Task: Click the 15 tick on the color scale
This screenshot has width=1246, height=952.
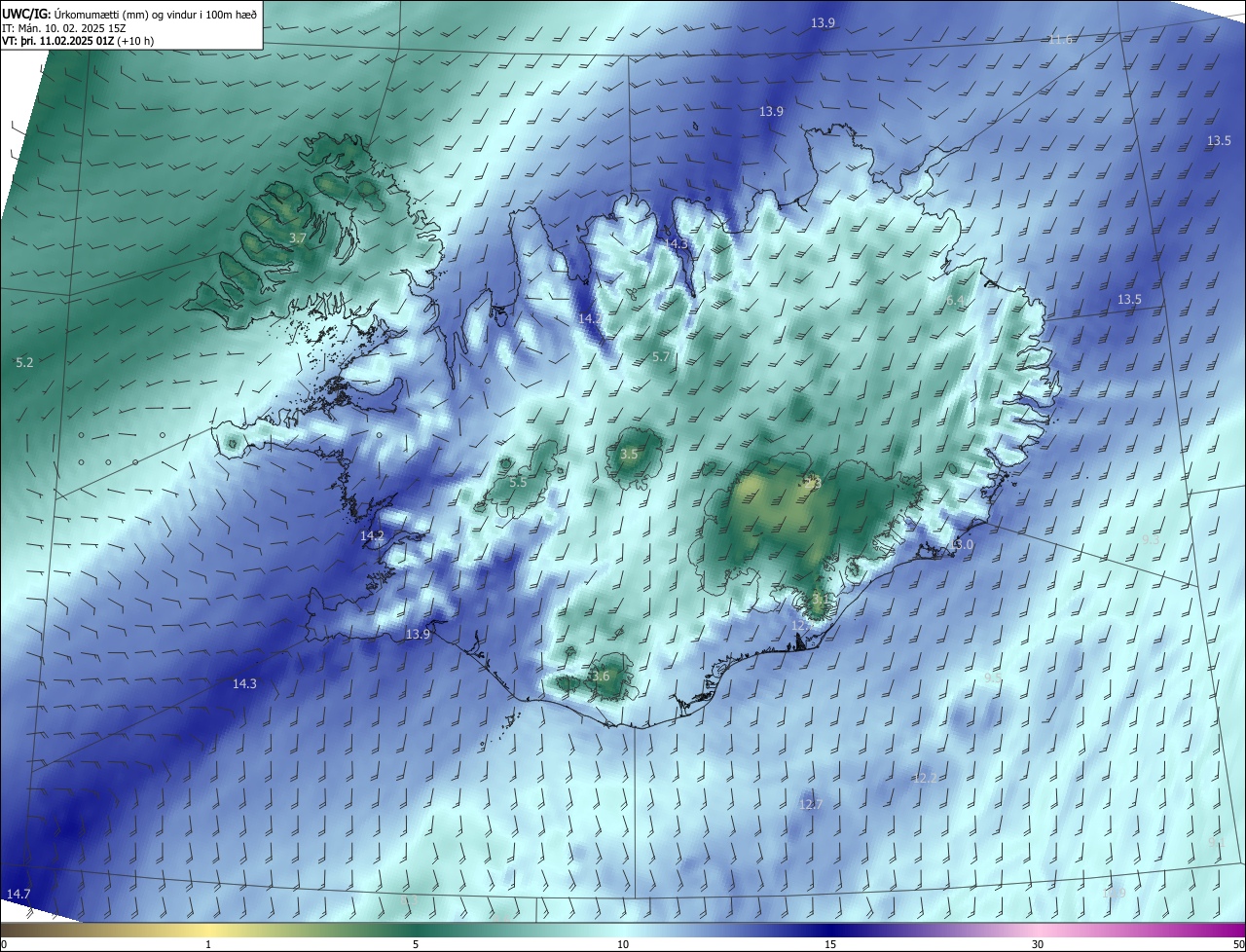Action: [830, 944]
